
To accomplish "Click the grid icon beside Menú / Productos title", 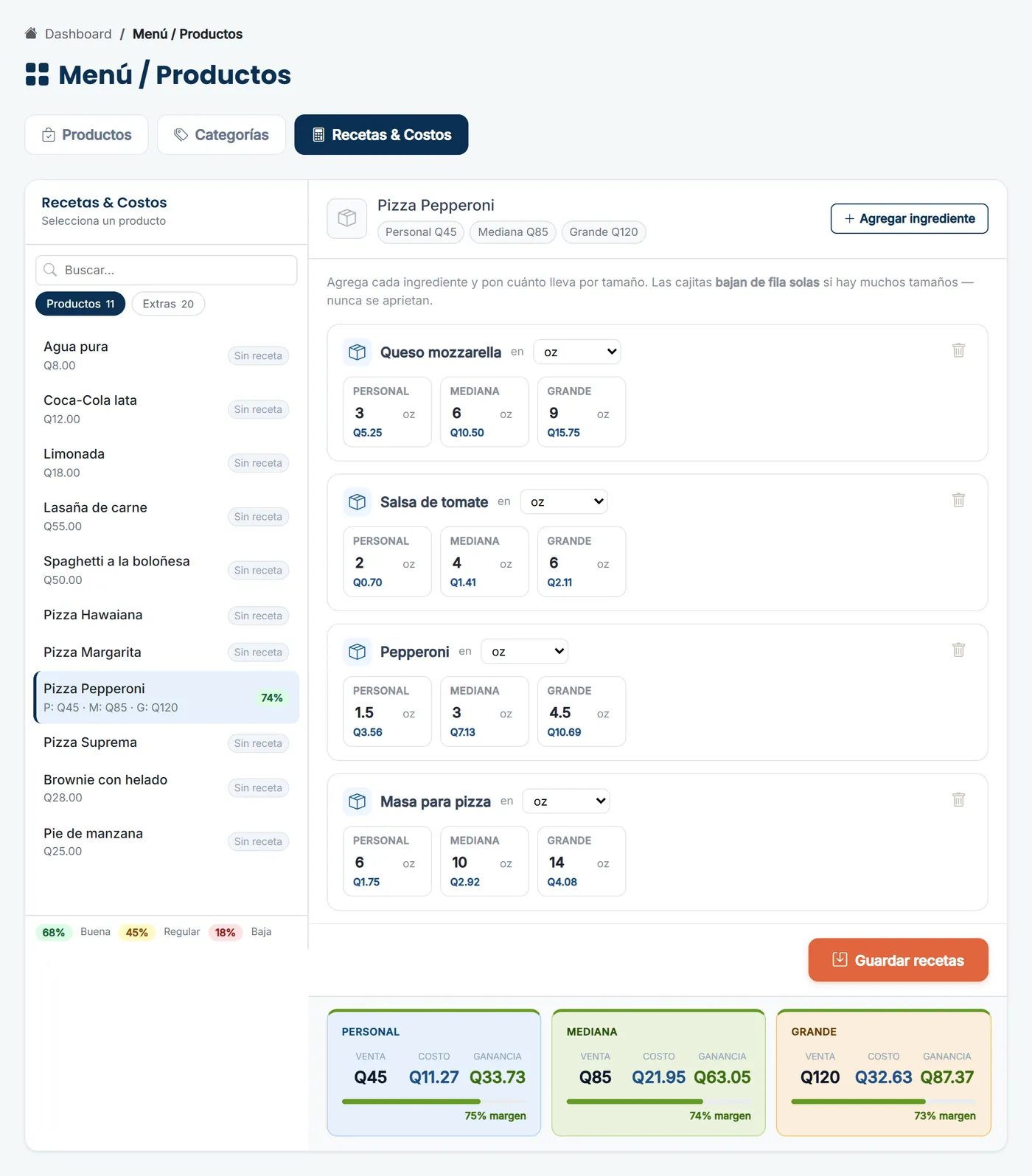I will (x=37, y=74).
